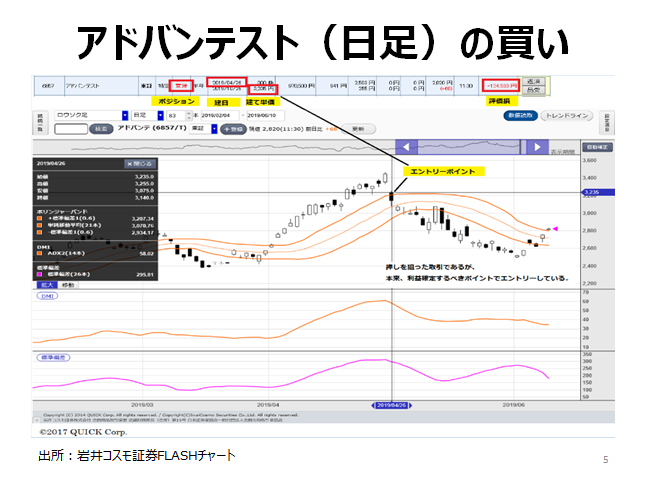Click the evaluation loss value -124,500 円
Image resolution: width=645 pixels, height=483 pixels.
(x=501, y=86)
